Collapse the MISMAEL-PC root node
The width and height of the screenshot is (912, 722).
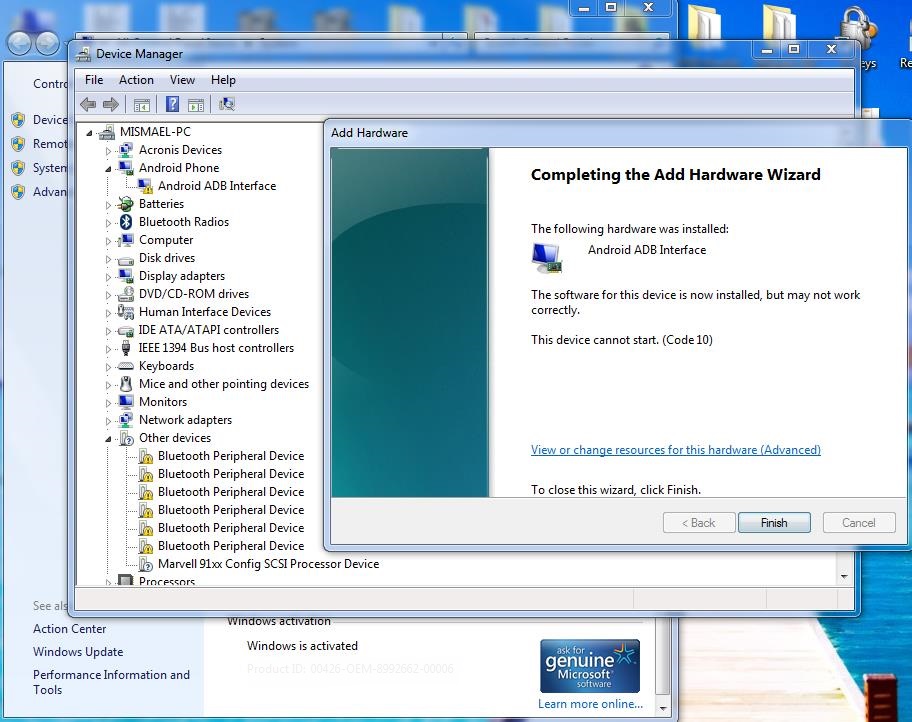[x=89, y=133]
